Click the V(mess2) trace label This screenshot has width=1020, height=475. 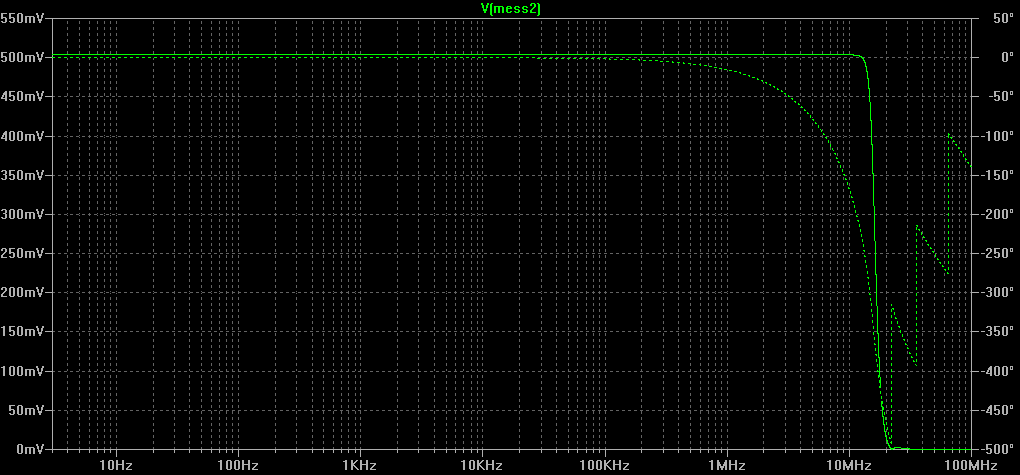[x=511, y=8]
